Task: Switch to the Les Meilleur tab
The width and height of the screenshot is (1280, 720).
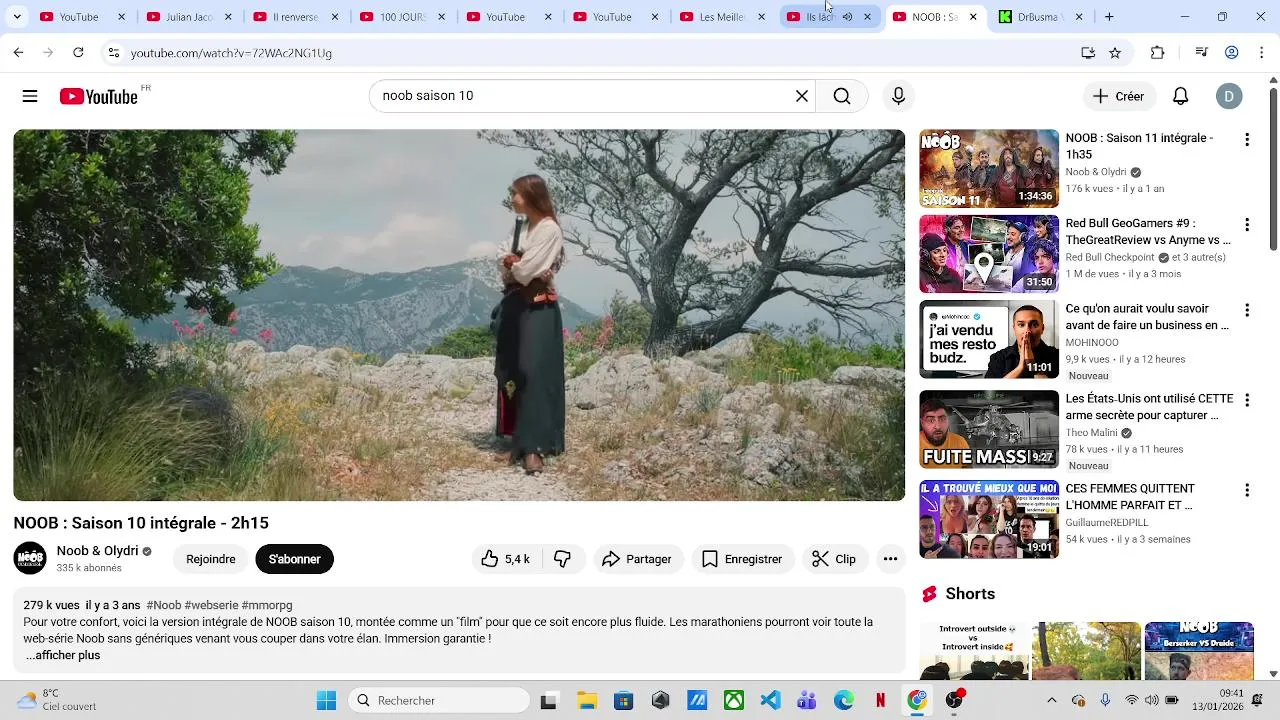Action: [721, 17]
